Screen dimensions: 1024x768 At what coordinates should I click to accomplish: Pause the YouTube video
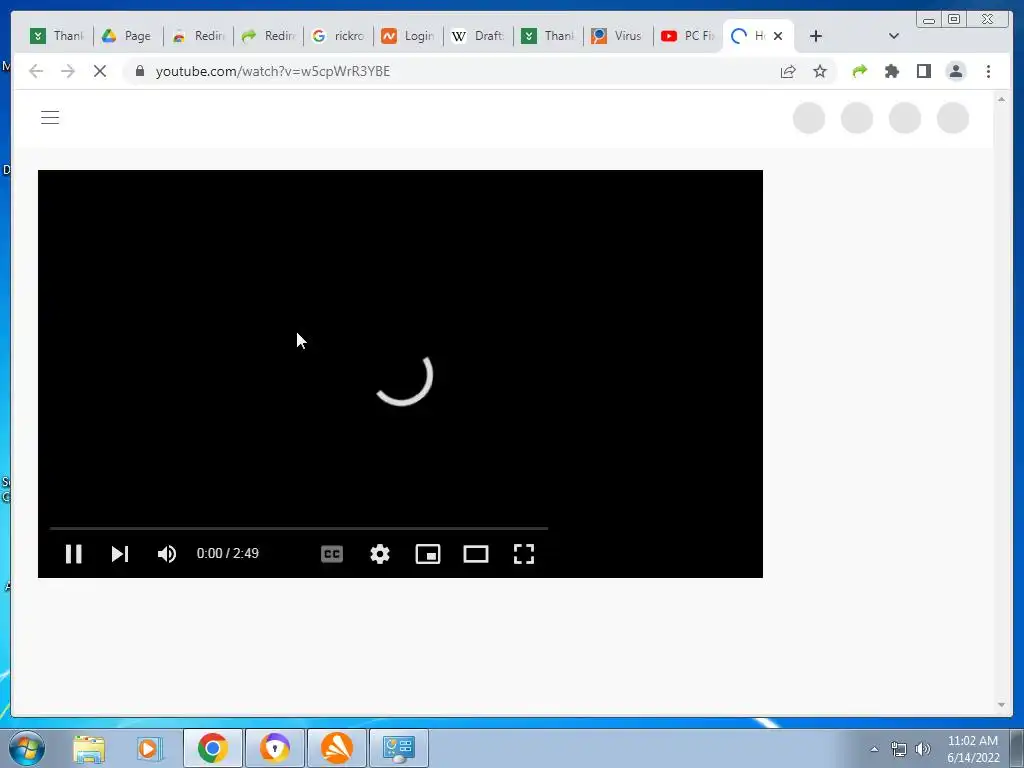coord(74,554)
